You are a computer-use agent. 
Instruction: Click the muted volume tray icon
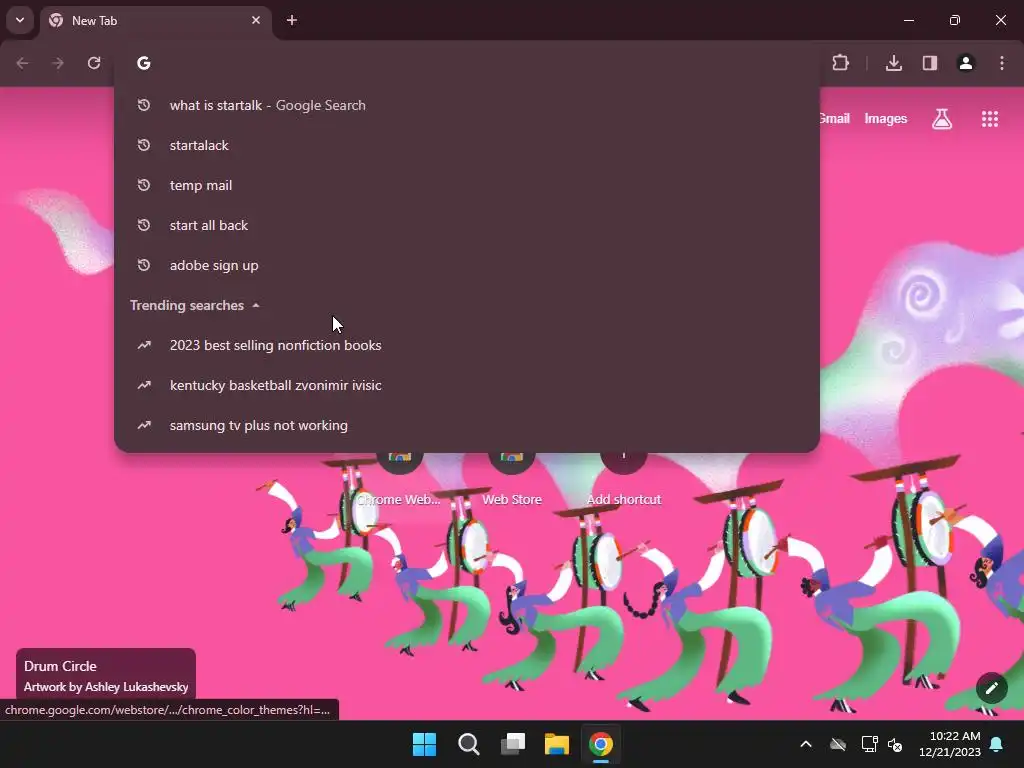(895, 744)
